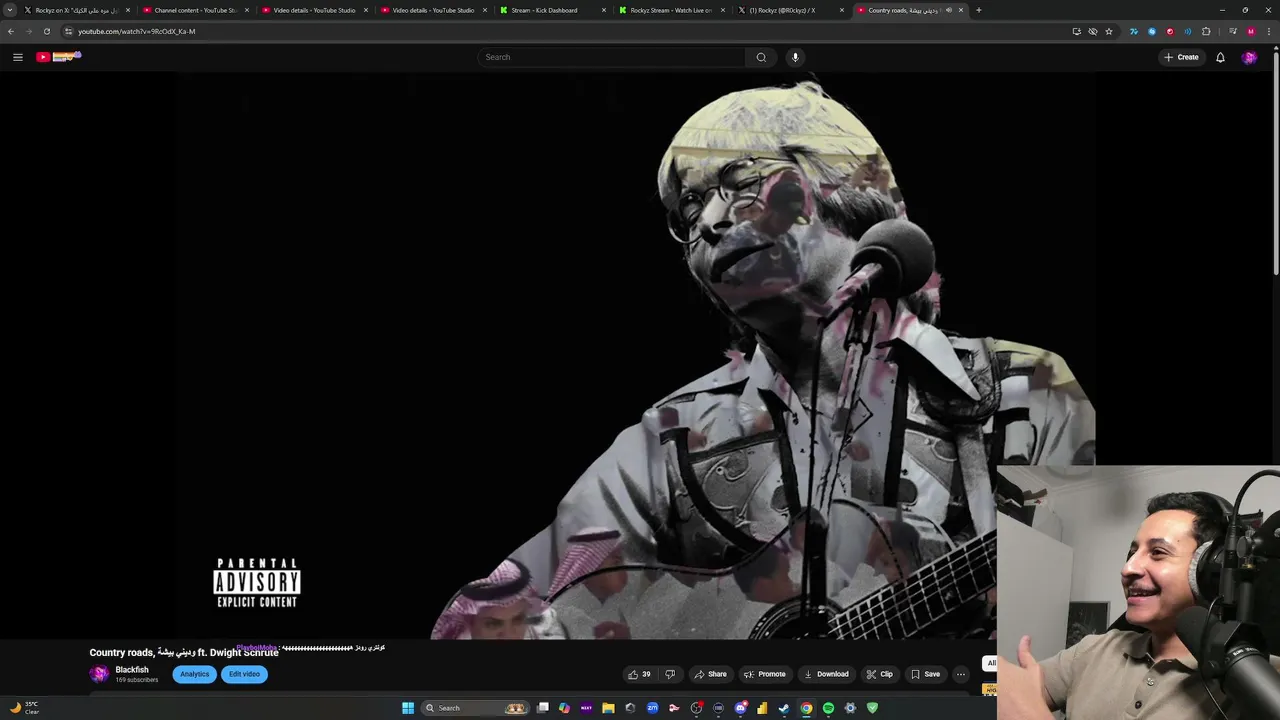
Task: Click the YouTube search magnifier button
Action: point(761,57)
